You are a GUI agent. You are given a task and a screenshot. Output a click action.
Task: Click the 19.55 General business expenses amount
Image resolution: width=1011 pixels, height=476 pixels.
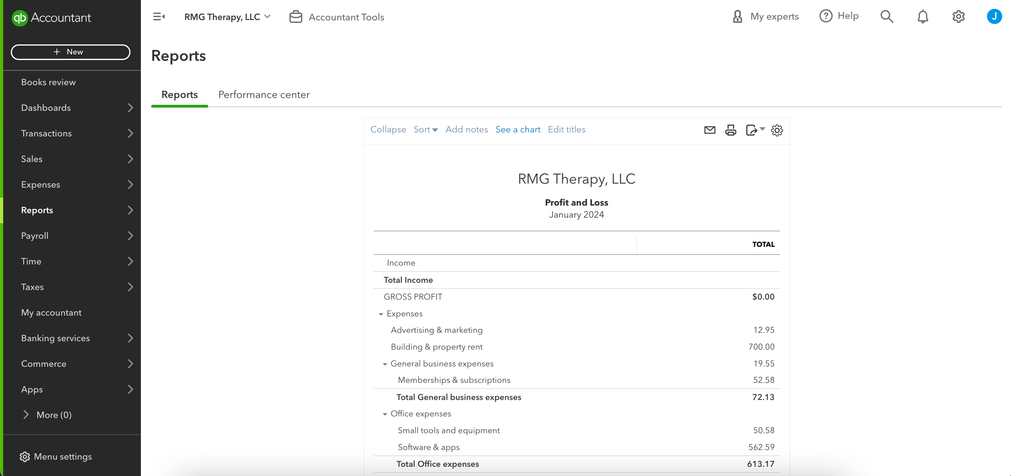(763, 364)
